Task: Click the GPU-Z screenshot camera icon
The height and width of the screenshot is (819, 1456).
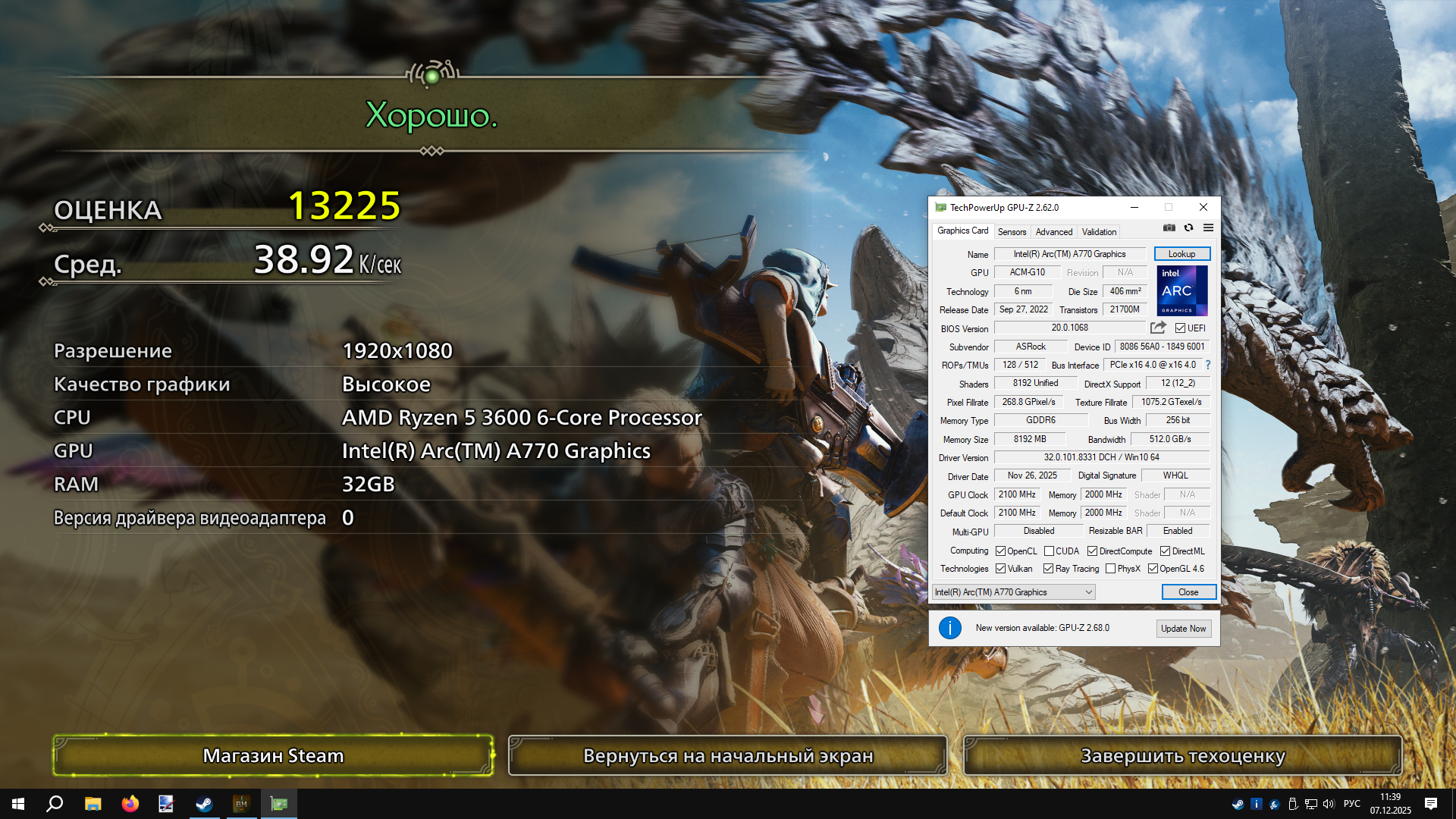Action: point(1169,227)
